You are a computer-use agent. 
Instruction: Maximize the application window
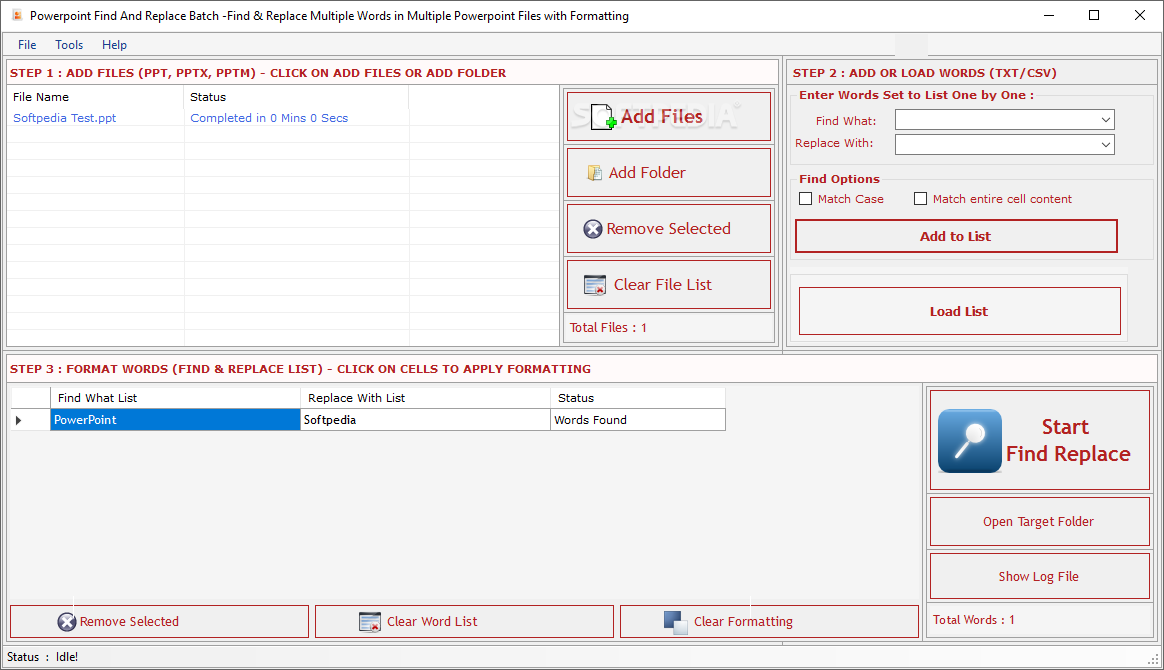pyautogui.click(x=1093, y=16)
